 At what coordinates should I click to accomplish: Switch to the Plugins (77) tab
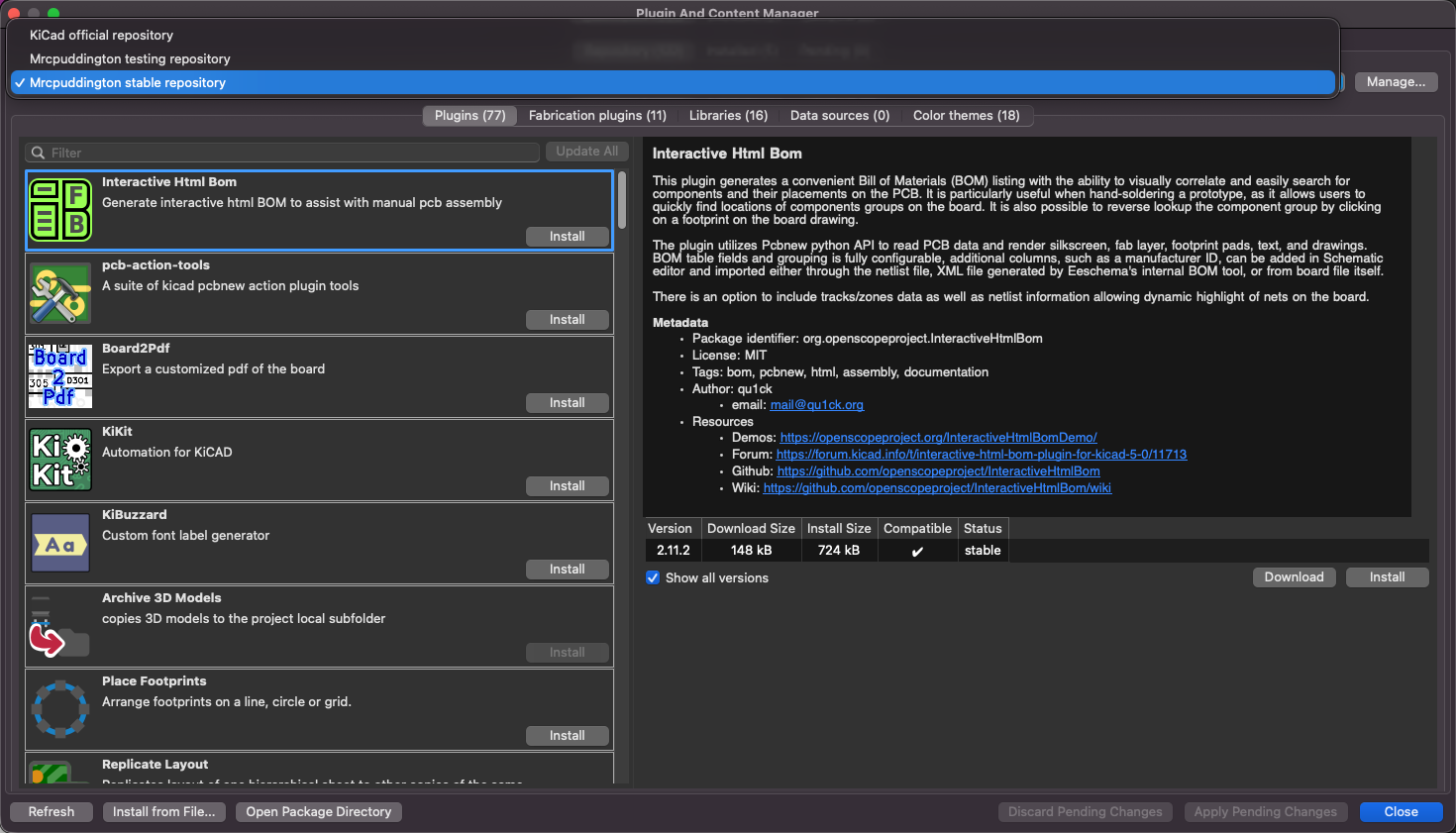point(469,116)
